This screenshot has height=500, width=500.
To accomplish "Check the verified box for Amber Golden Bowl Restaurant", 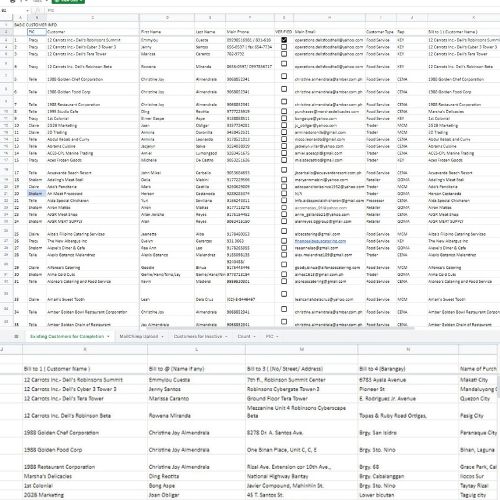I will 284,309.
